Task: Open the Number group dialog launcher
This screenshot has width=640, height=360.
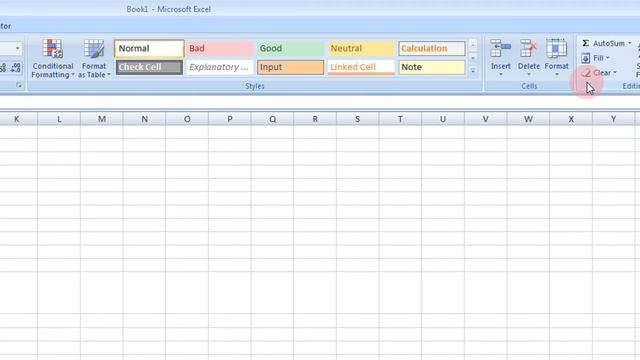Action: click(x=19, y=85)
